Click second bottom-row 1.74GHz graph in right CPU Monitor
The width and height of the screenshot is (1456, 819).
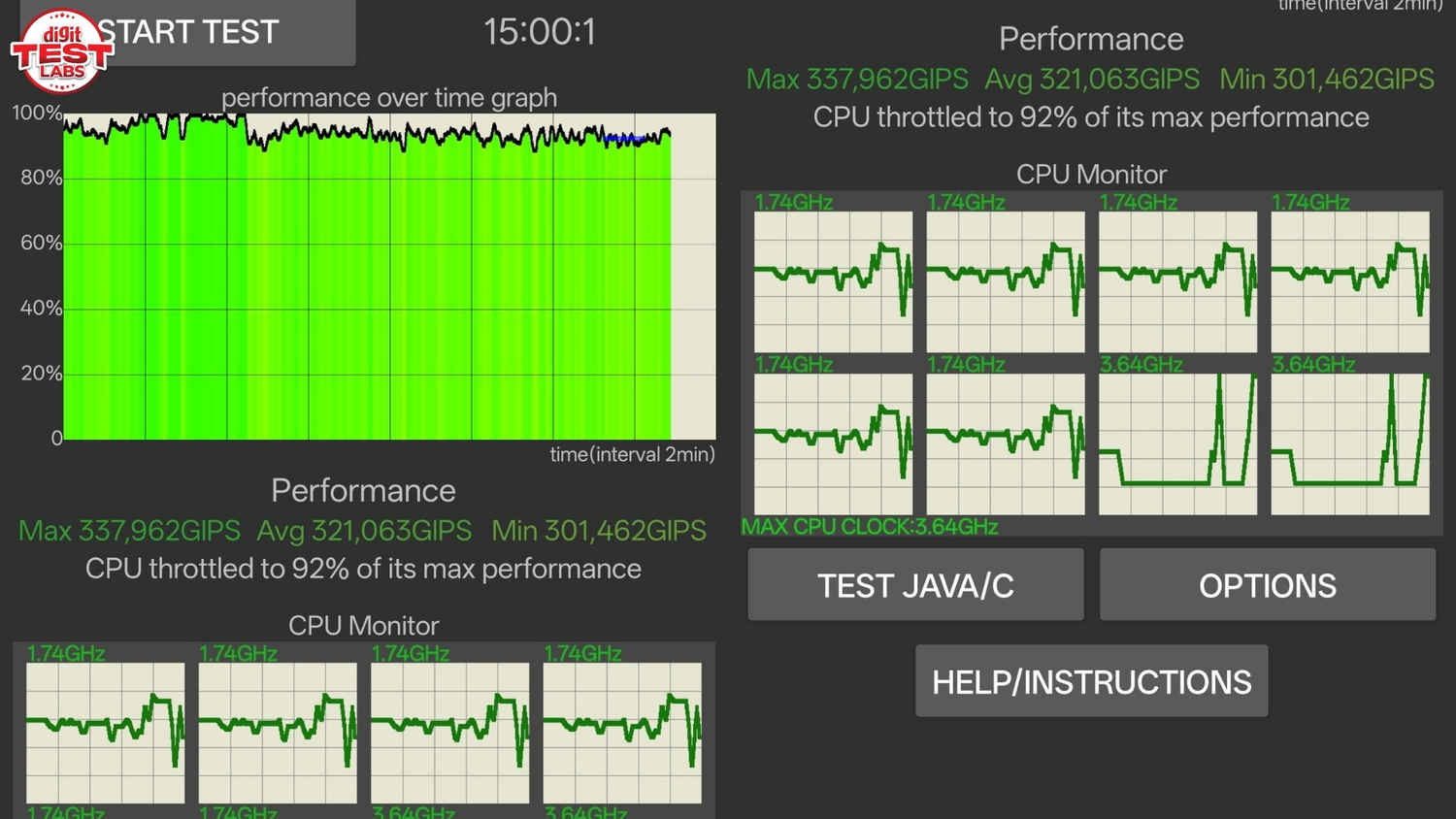coord(1005,443)
